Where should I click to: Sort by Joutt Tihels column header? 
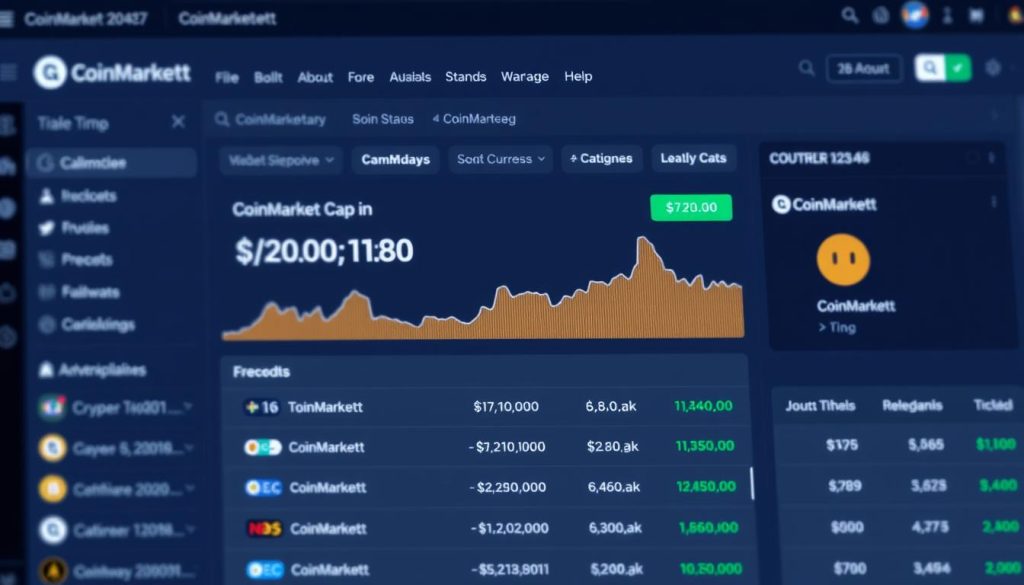coord(820,405)
